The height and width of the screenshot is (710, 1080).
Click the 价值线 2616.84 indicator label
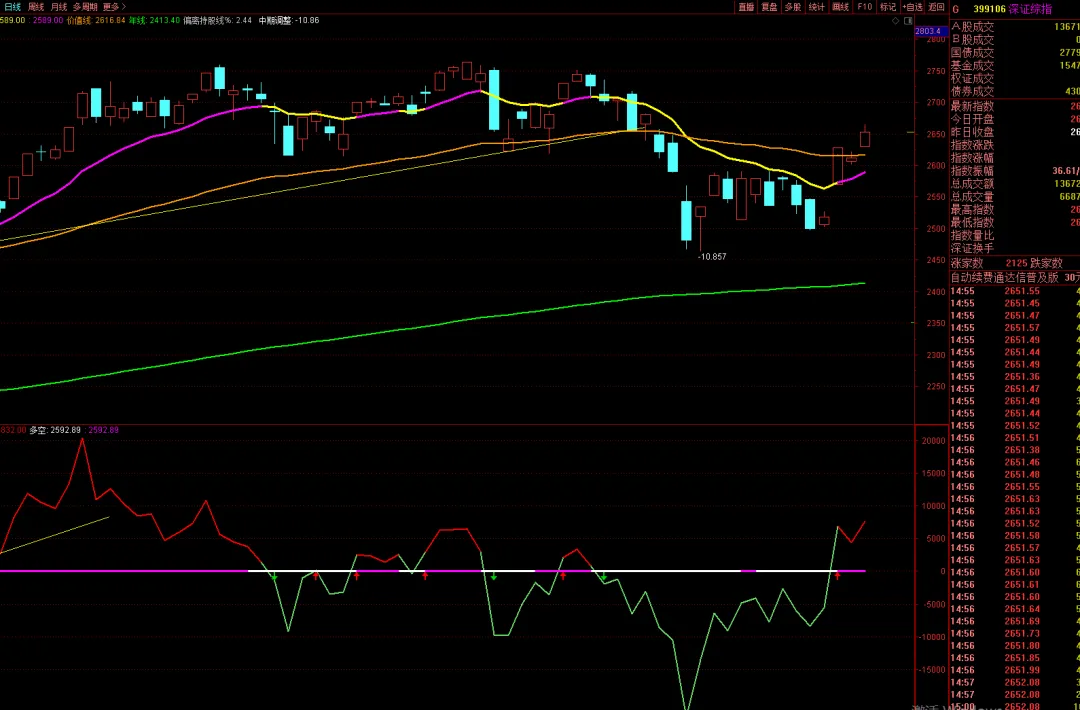96,21
